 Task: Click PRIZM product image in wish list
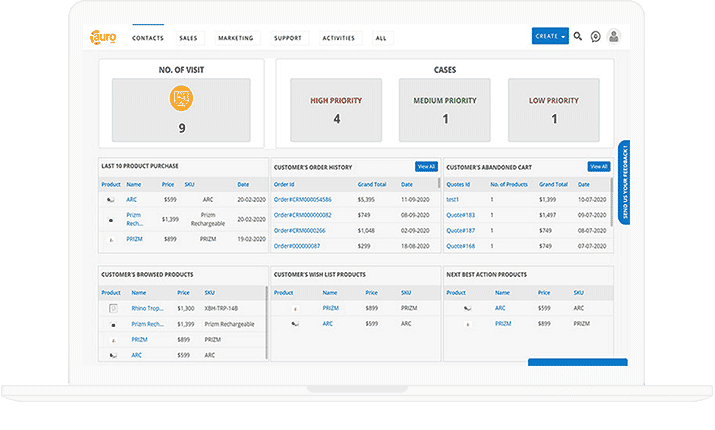coord(294,309)
